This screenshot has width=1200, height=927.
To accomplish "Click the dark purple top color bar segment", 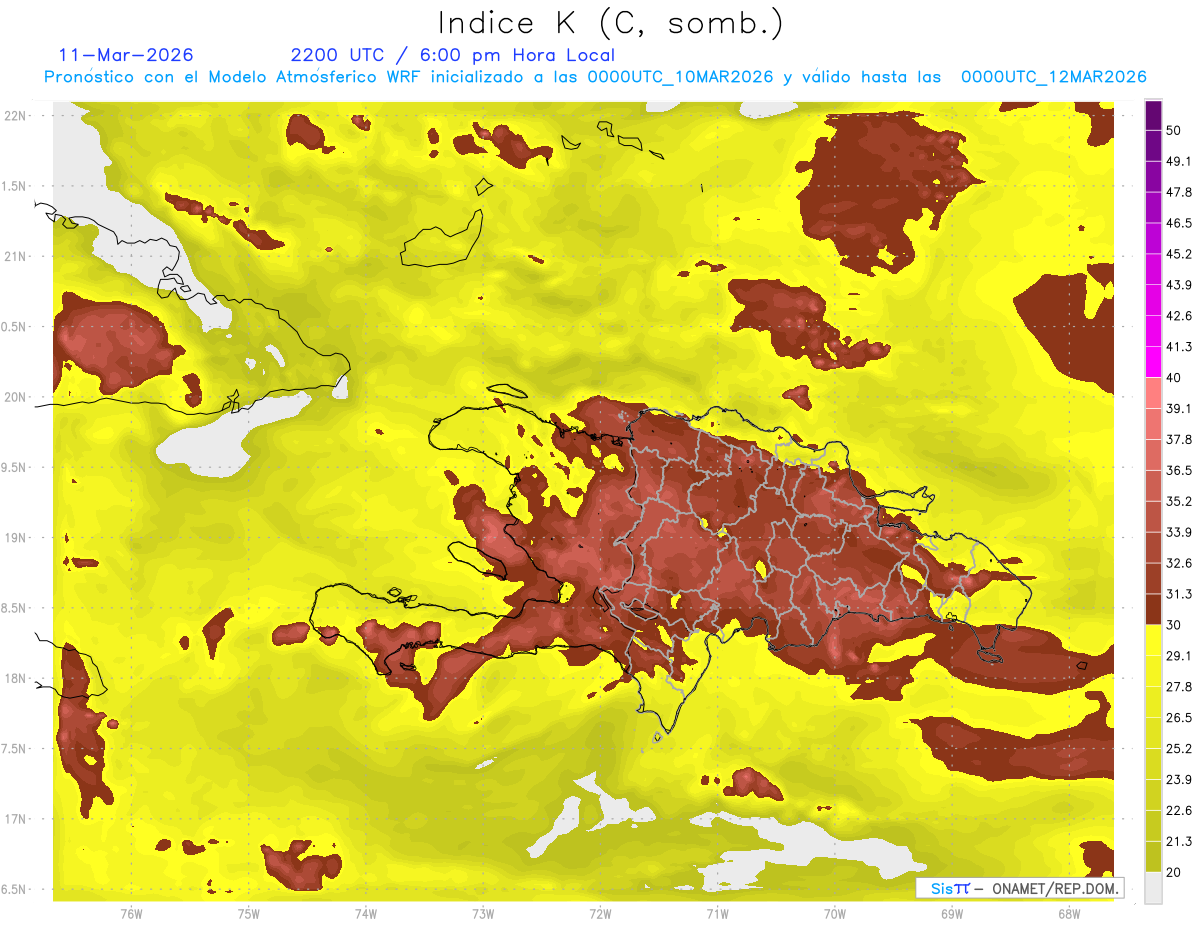I will point(1153,116).
